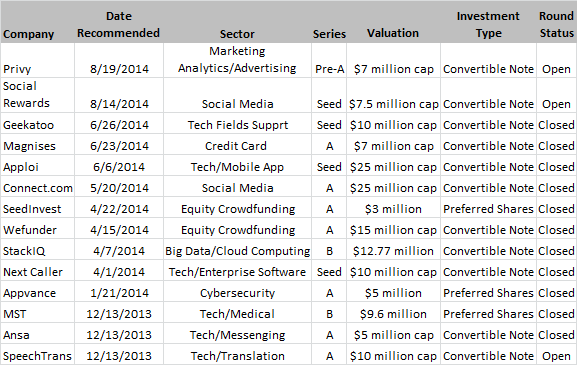The width and height of the screenshot is (577, 365).
Task: Click the $3 million valuation cell
Action: [393, 209]
